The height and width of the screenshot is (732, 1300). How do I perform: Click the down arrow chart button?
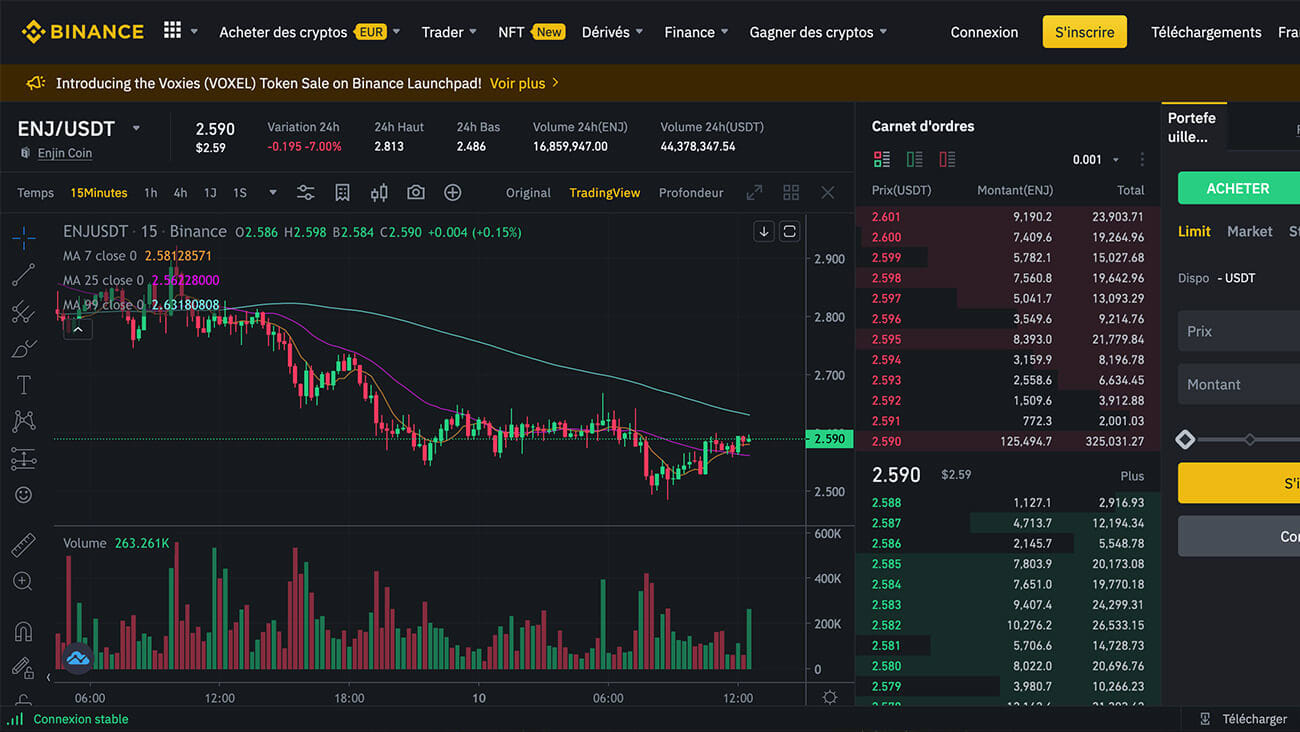(x=764, y=231)
